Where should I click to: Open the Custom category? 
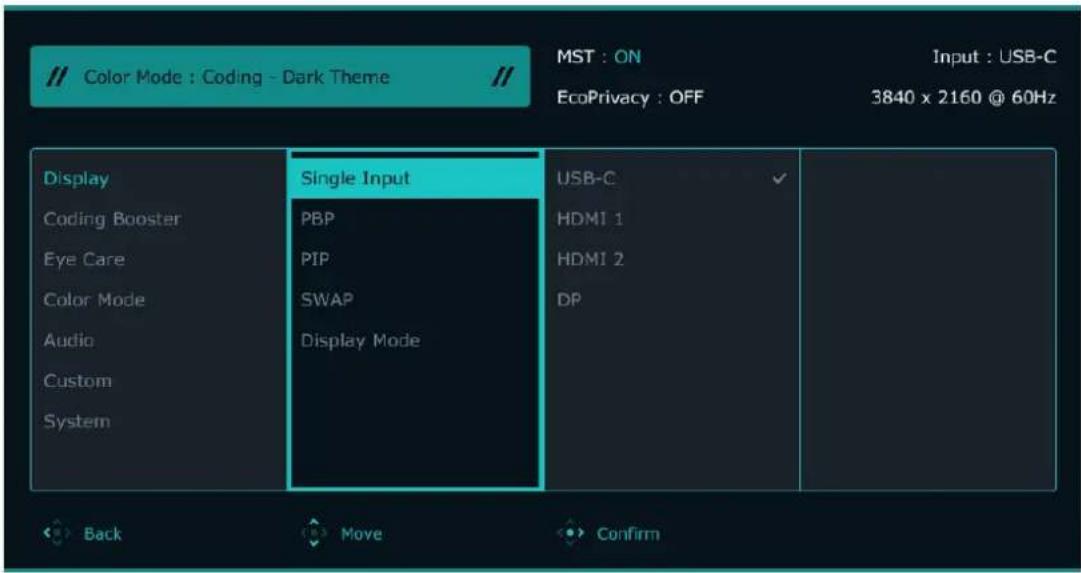[77, 381]
